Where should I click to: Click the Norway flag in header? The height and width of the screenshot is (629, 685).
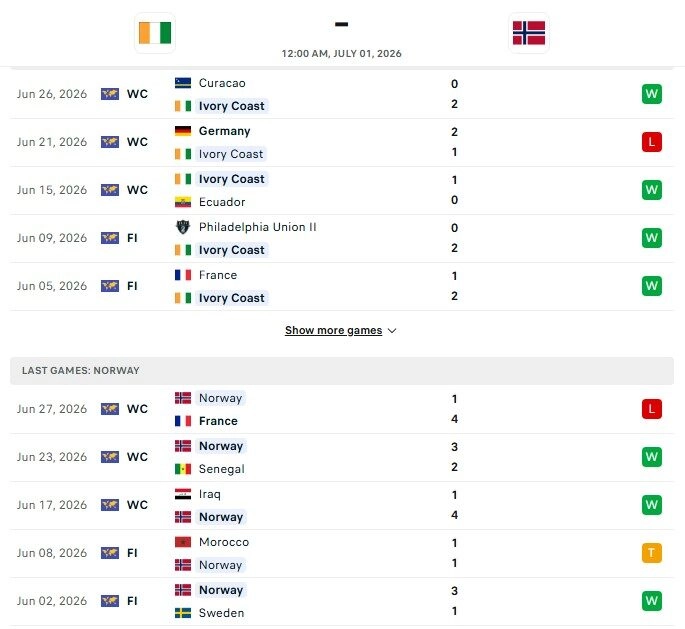[x=529, y=33]
